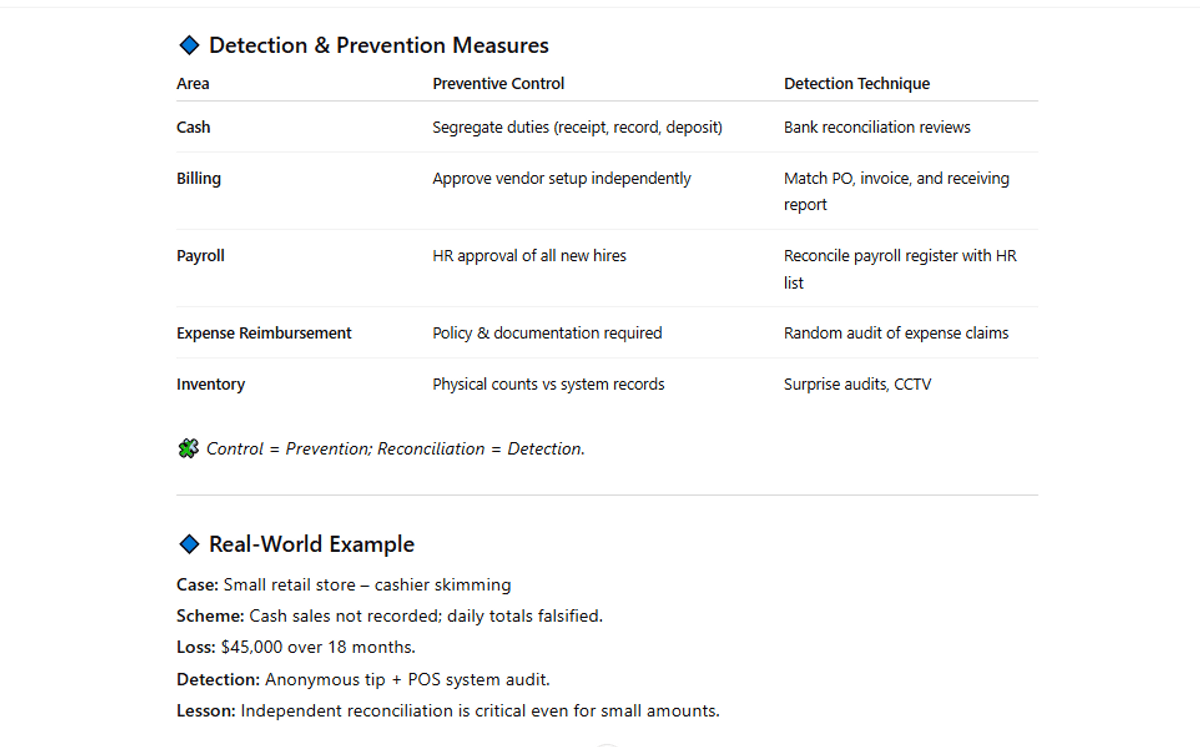Select the Payroll row label
1200x747 pixels.
click(200, 256)
